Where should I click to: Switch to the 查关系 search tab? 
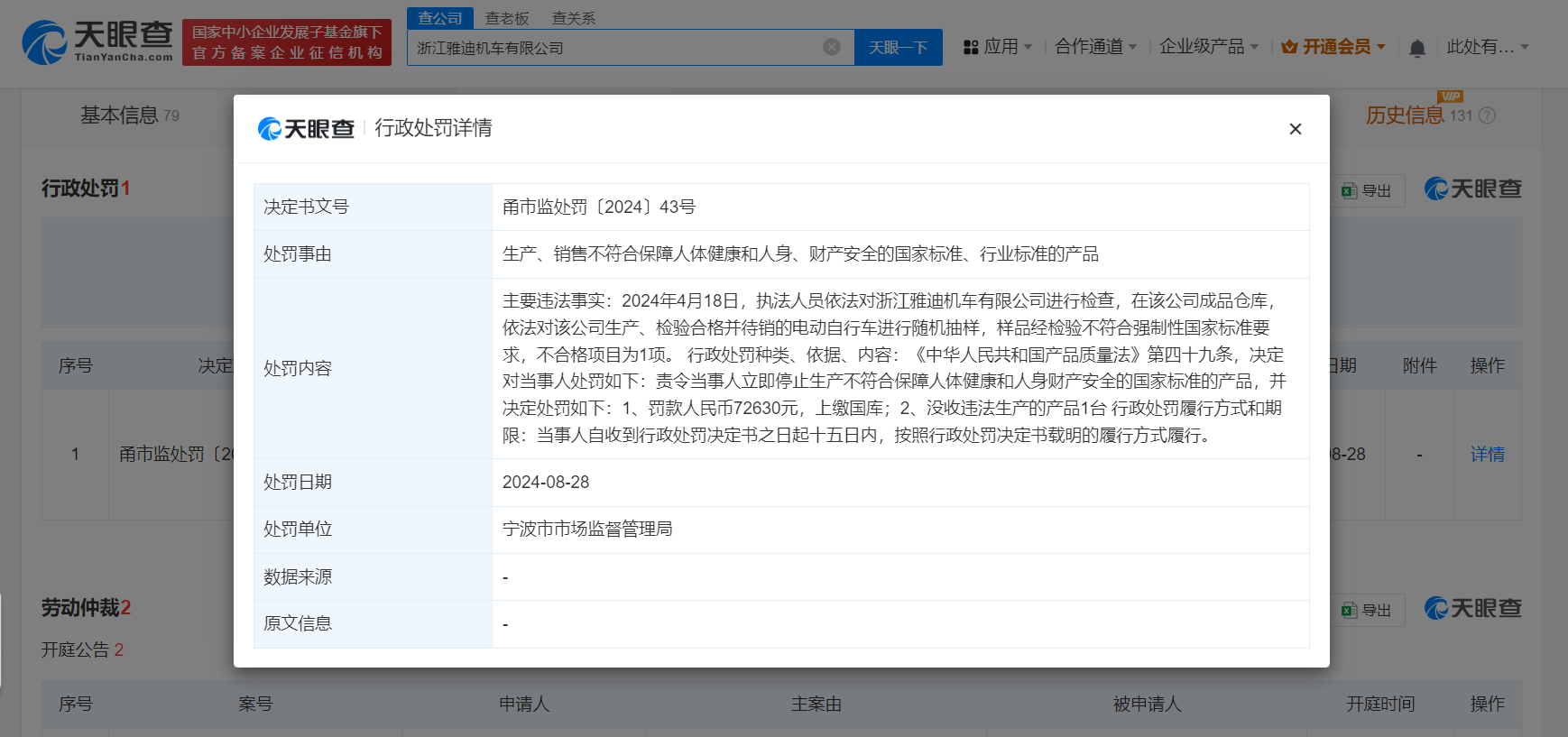(x=574, y=18)
